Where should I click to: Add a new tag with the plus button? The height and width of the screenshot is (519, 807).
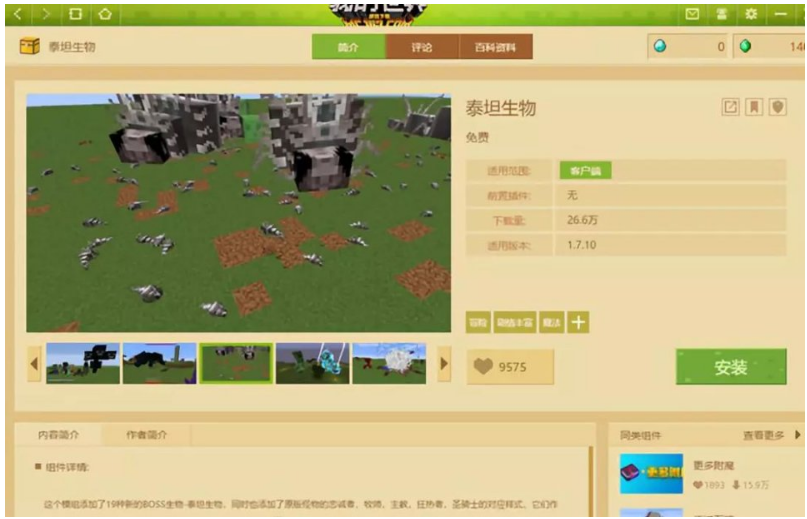578,322
